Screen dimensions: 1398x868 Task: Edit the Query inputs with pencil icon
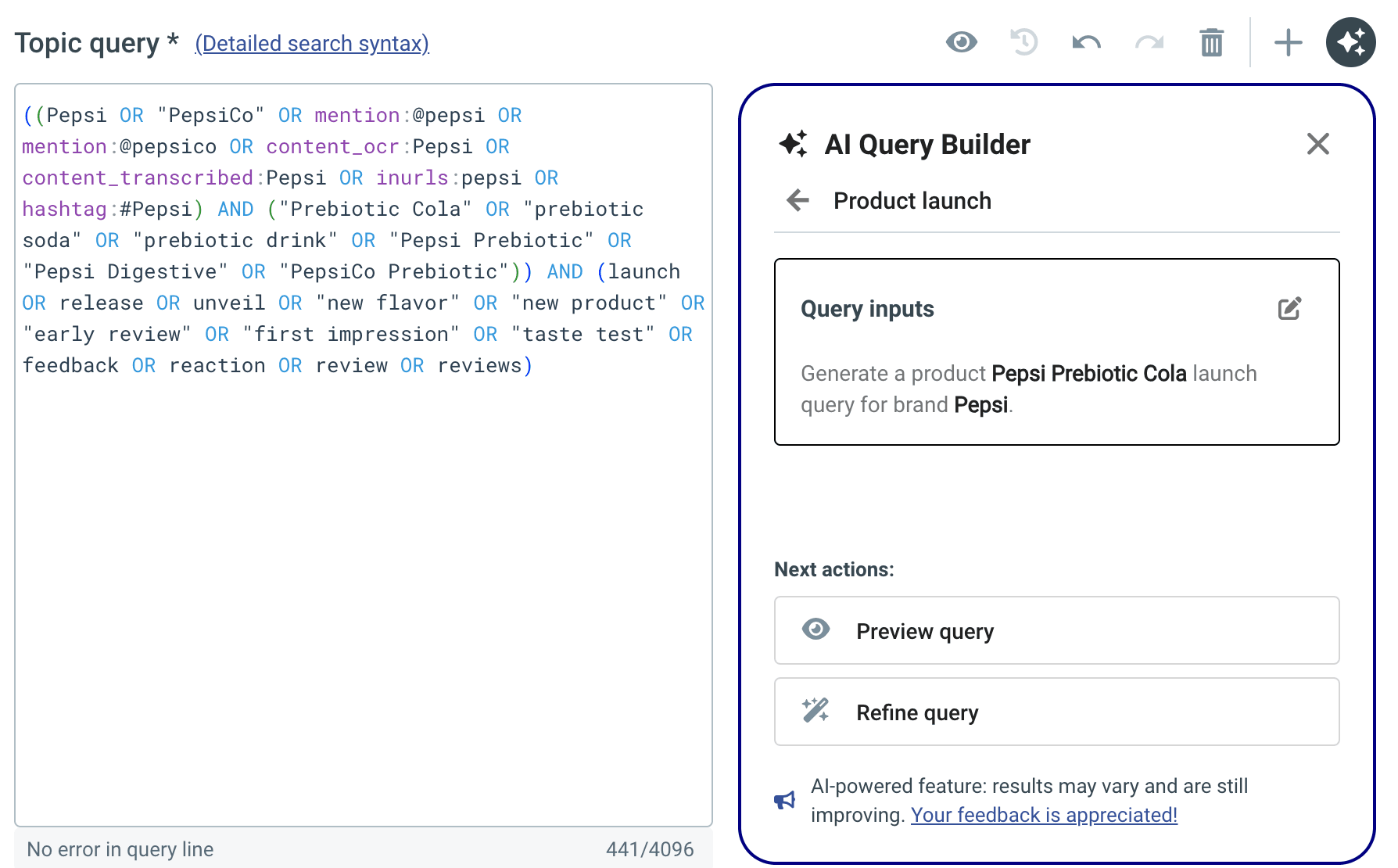[x=1289, y=309]
